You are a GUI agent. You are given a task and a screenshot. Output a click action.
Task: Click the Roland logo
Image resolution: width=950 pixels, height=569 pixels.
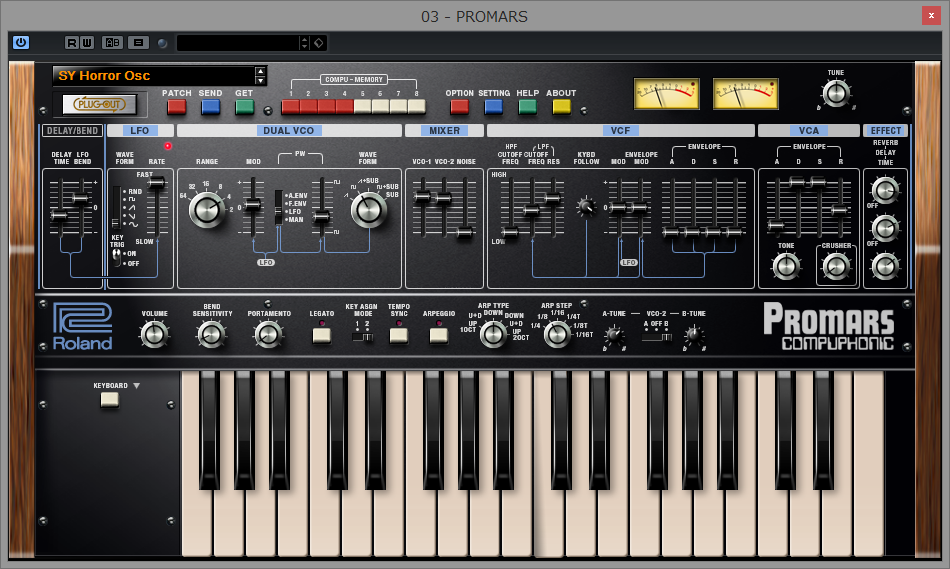pos(82,327)
